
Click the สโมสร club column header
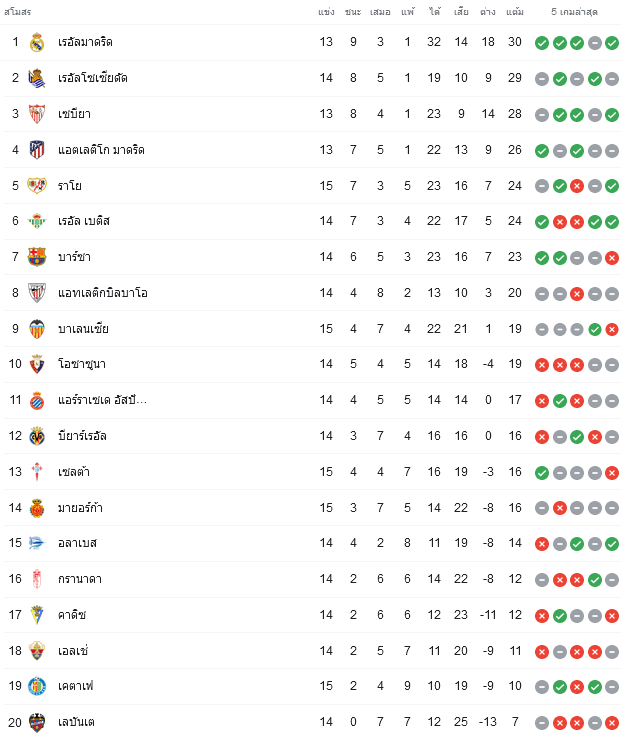pyautogui.click(x=17, y=12)
